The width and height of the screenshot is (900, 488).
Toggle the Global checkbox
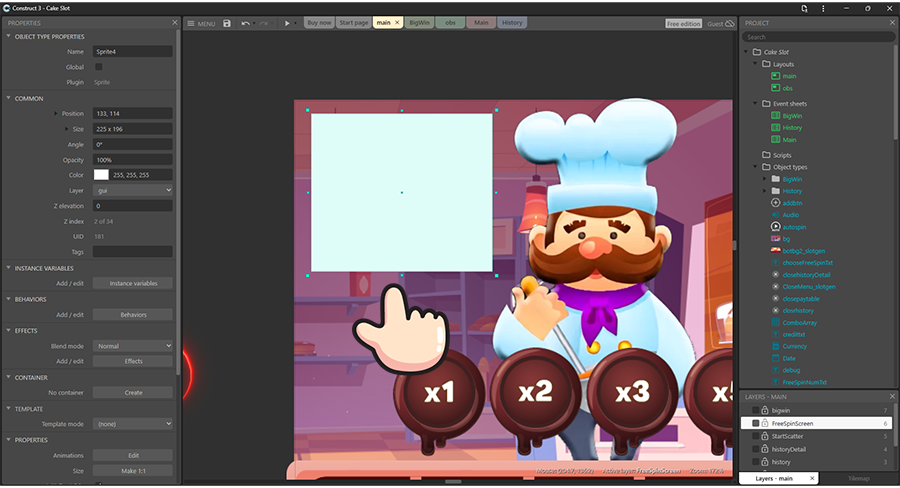tap(98, 67)
